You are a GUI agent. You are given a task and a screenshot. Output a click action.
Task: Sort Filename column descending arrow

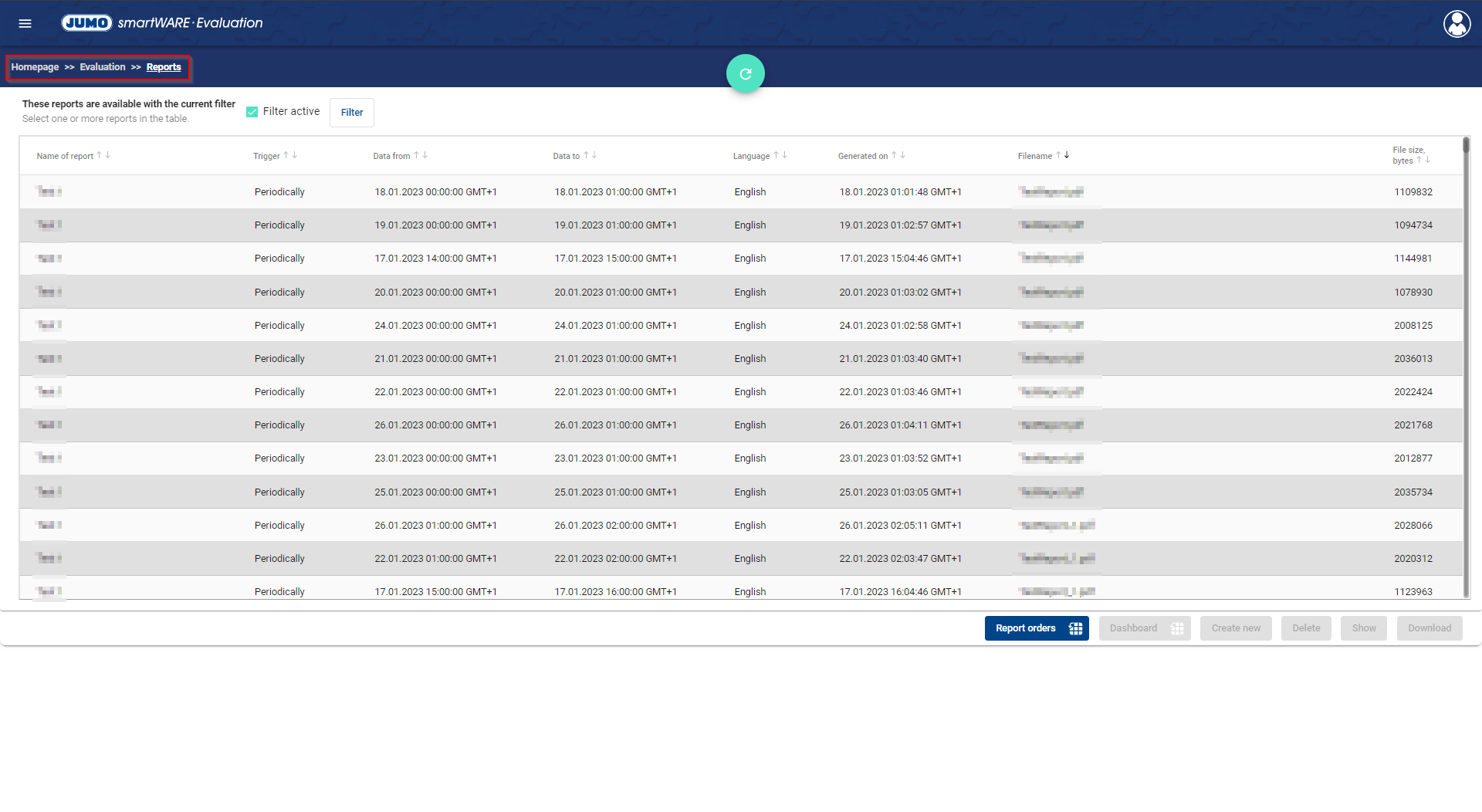(x=1067, y=155)
